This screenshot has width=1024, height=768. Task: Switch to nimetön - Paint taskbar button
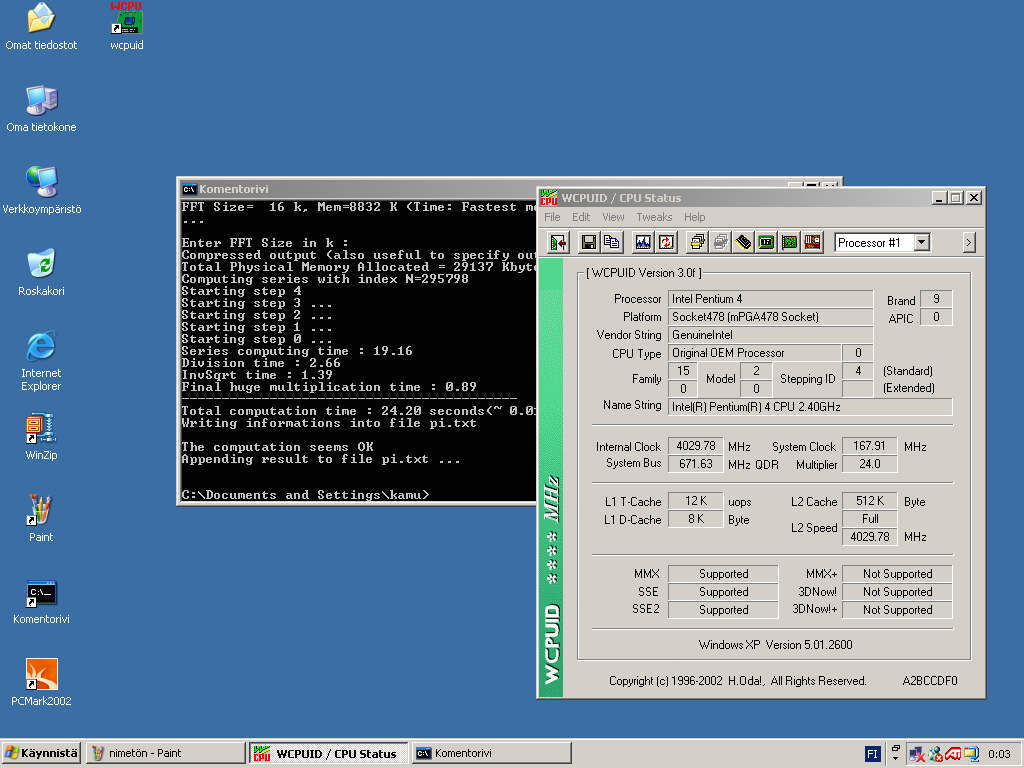pos(165,753)
